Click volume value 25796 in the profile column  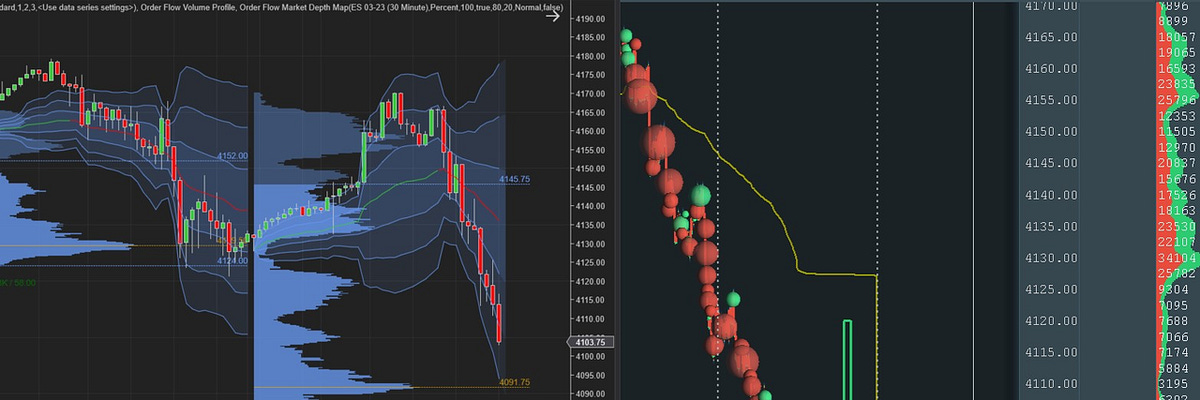[x=1176, y=100]
